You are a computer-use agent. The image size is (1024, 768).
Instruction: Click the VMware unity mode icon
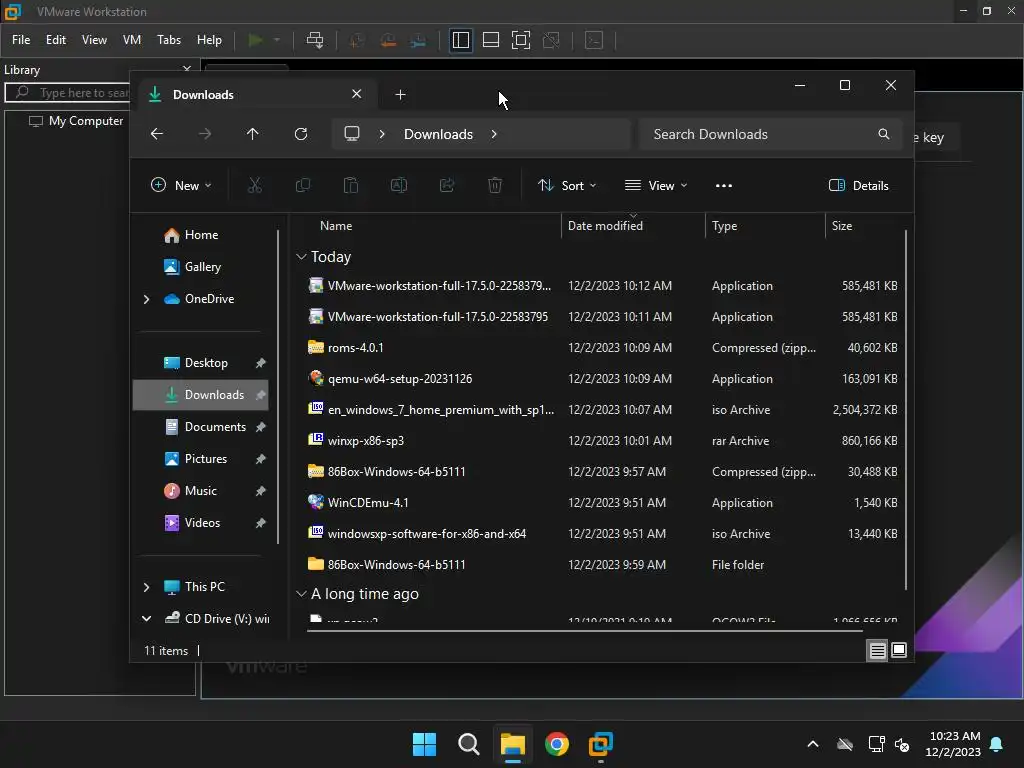[551, 40]
